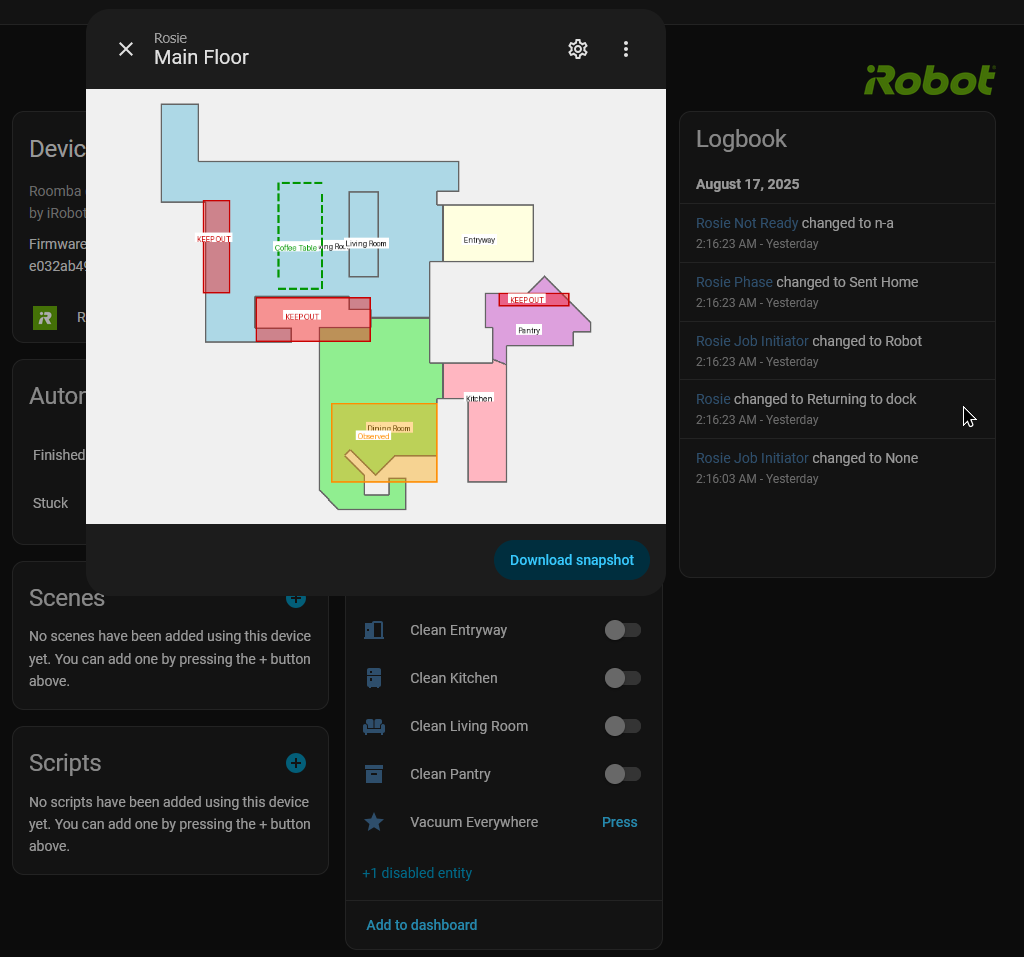Screen dimensions: 1024x957
Task: Open the three-dot overflow menu
Action: click(626, 49)
